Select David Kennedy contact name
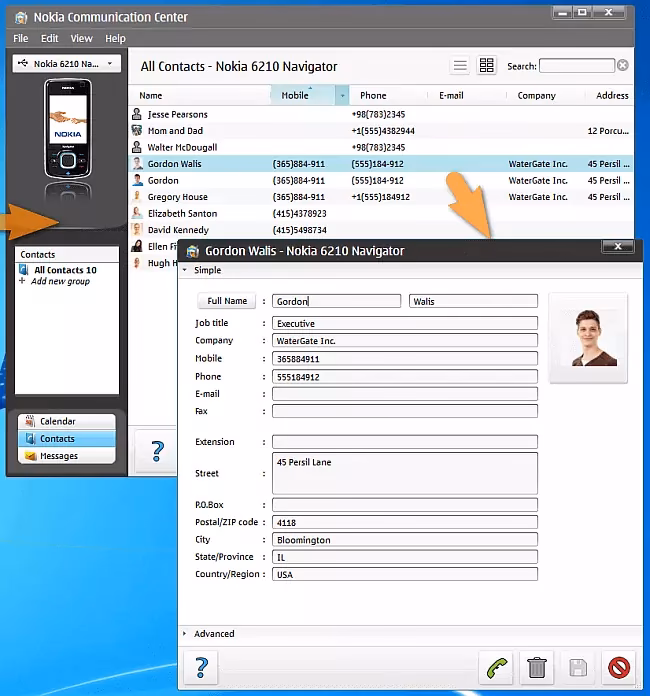This screenshot has width=650, height=696. pyautogui.click(x=178, y=230)
